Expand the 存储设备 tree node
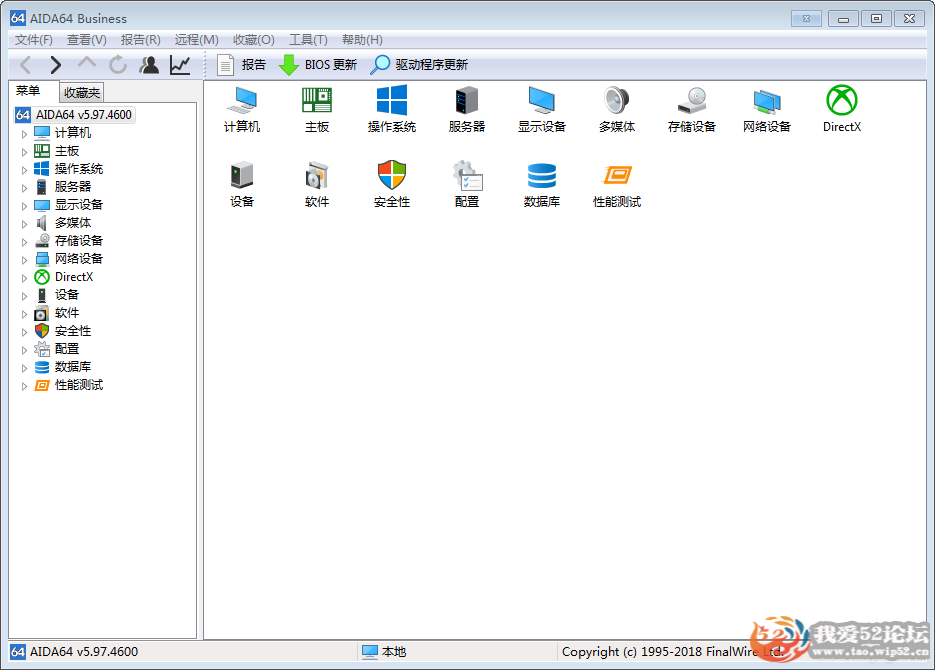The height and width of the screenshot is (670, 935). pyautogui.click(x=24, y=242)
